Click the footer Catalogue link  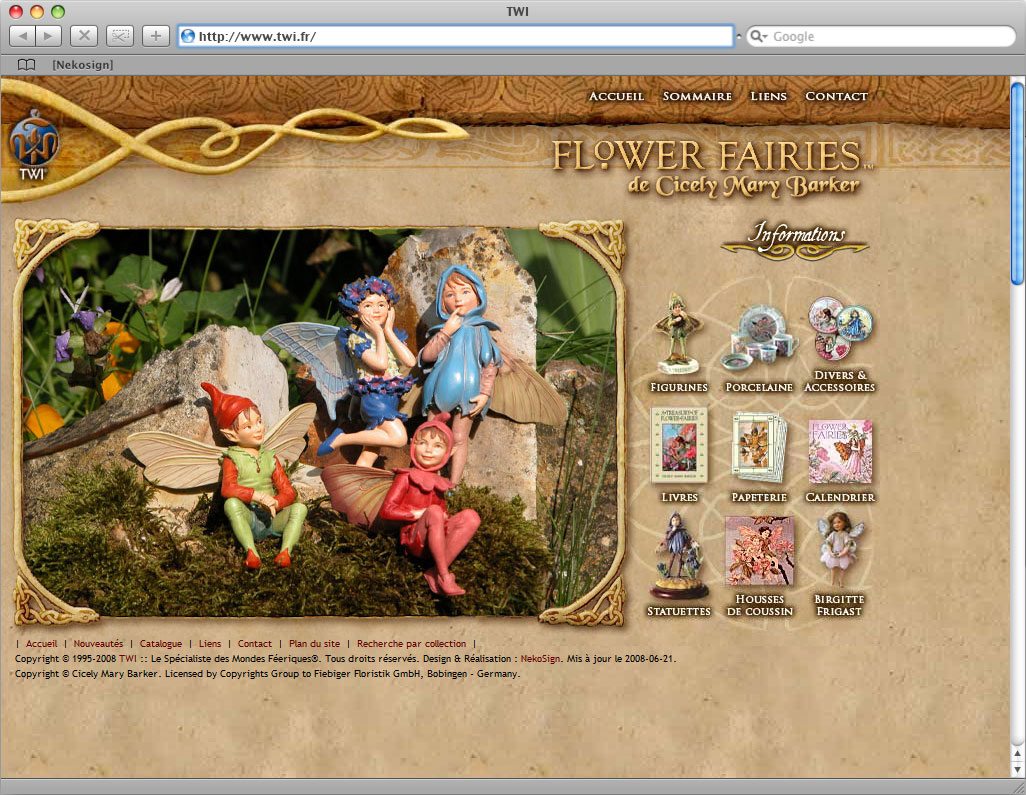161,644
